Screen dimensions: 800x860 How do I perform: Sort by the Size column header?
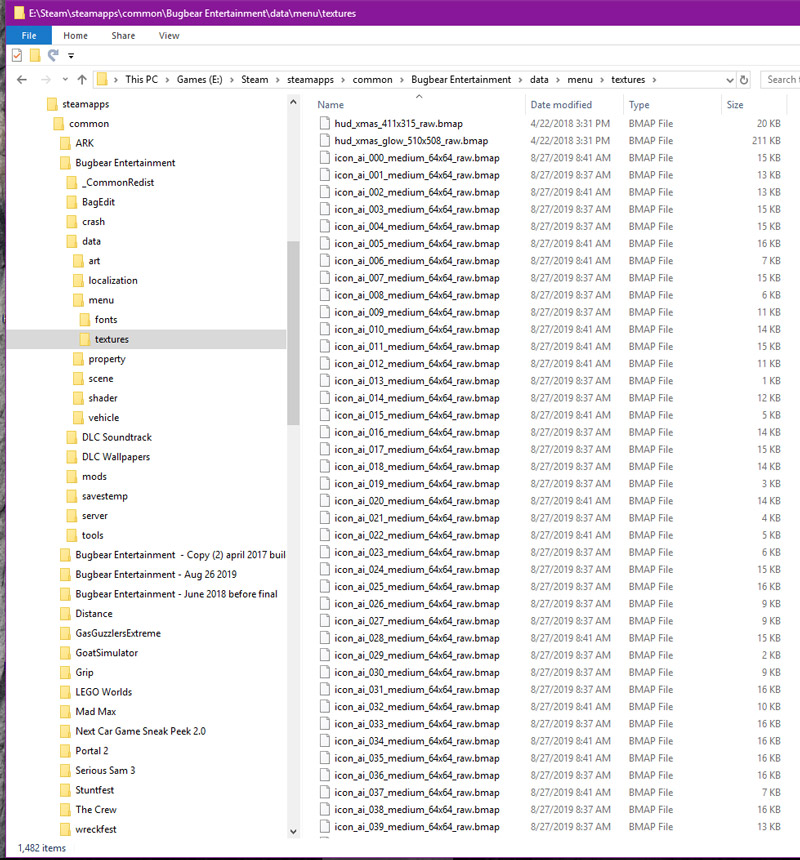(735, 105)
